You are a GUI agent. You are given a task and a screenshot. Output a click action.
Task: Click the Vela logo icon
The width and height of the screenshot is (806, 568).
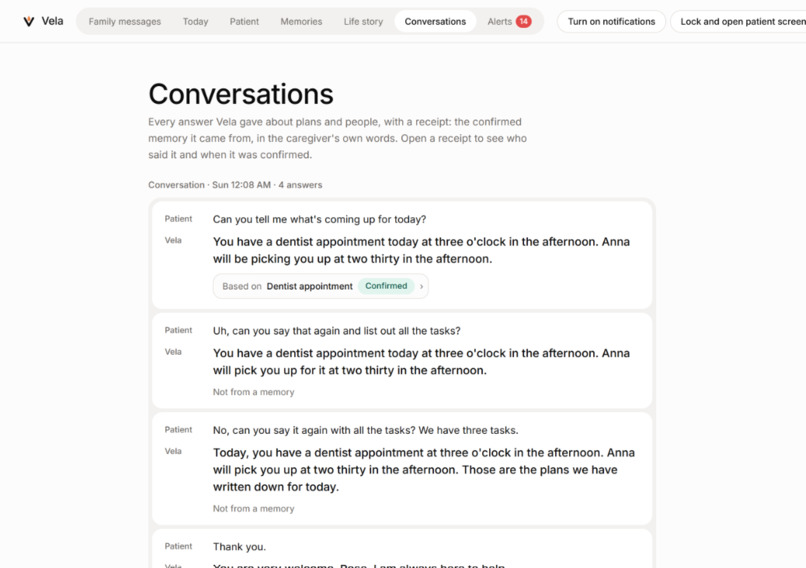(29, 22)
